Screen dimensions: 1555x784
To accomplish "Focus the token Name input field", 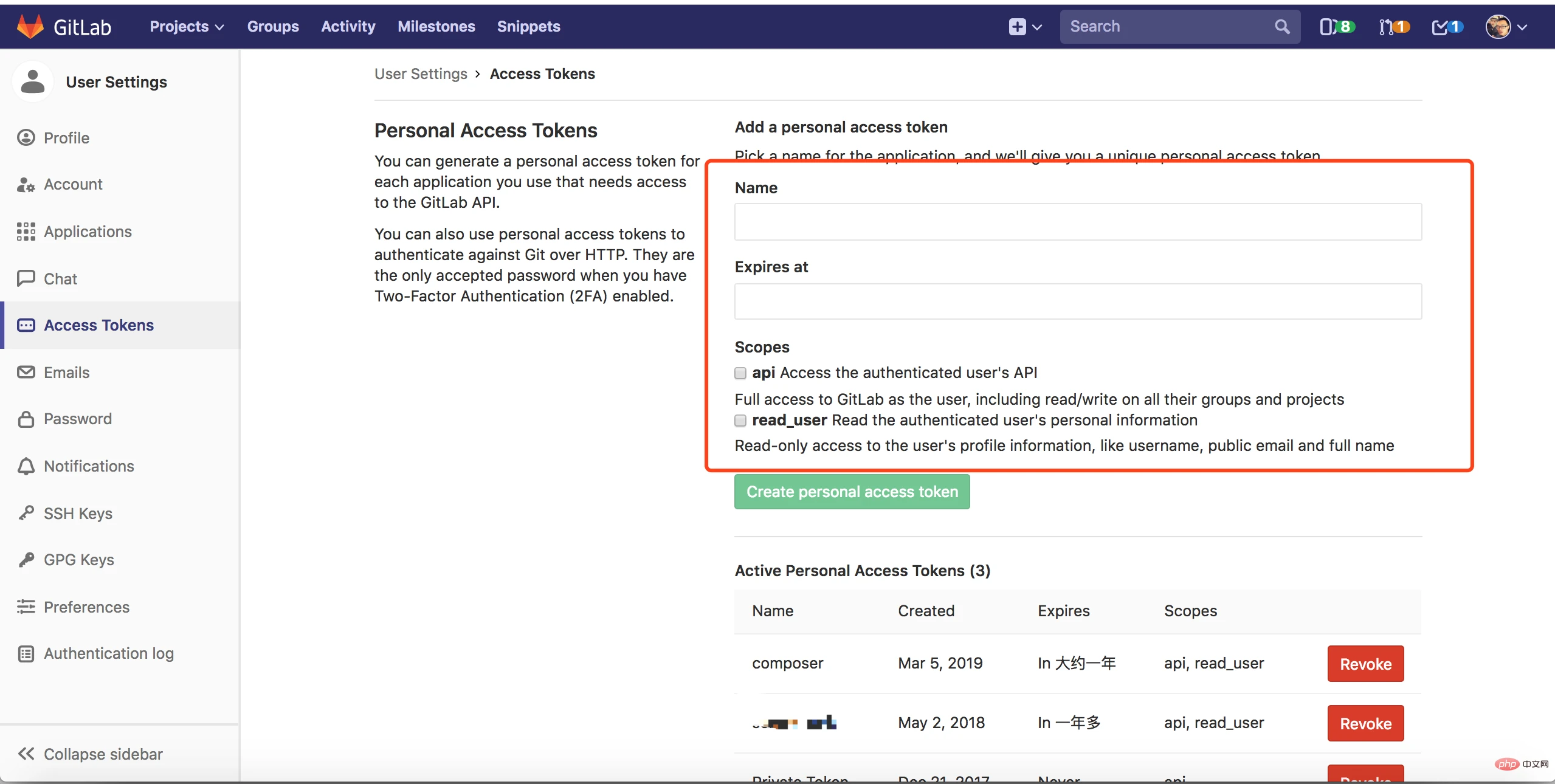I will coord(1078,222).
